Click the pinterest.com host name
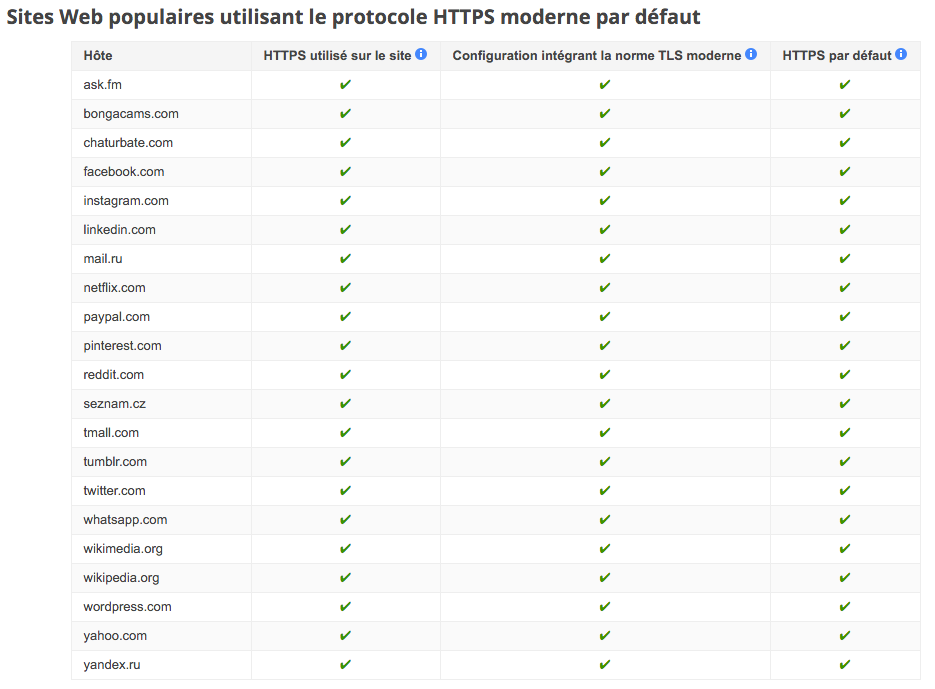Image resolution: width=935 pixels, height=689 pixels. click(x=122, y=346)
